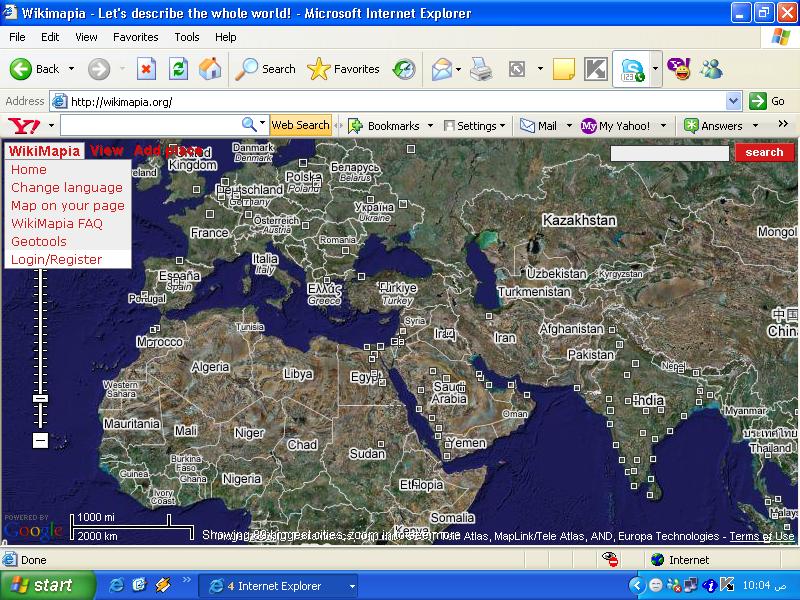This screenshot has height=600, width=800.
Task: Open Yahoo toolbar Settings dropdown
Action: coord(475,126)
